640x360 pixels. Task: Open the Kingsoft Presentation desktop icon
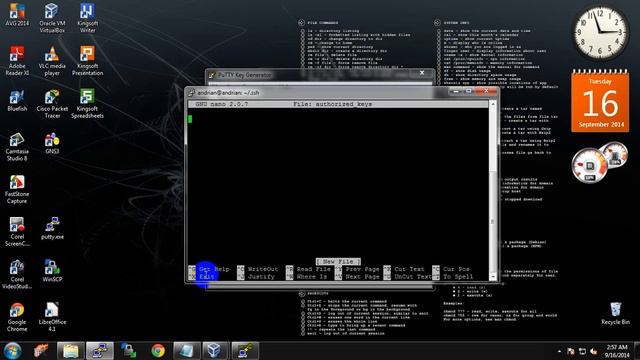tap(87, 61)
